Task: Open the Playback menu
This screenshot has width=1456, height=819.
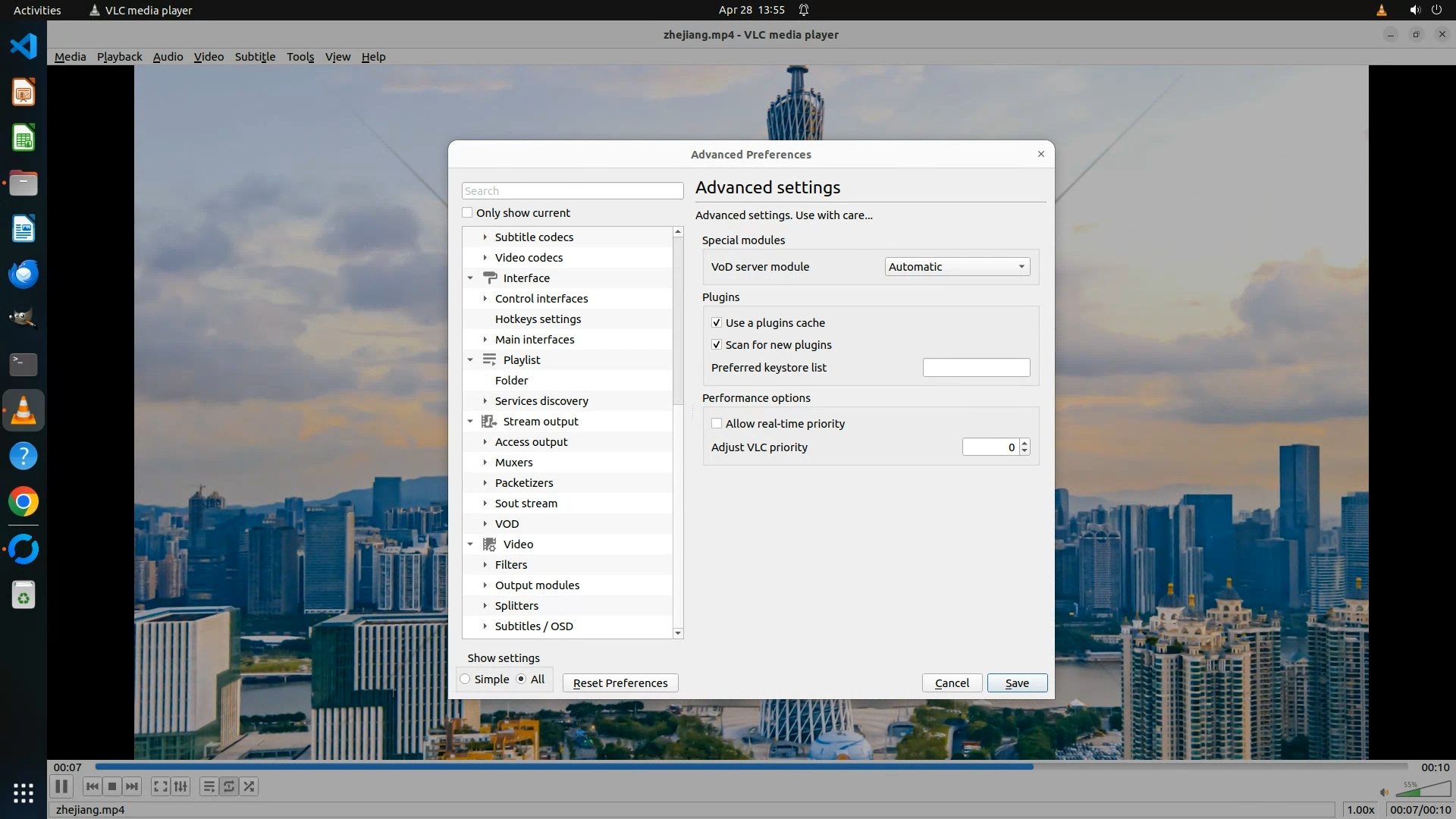Action: click(119, 57)
